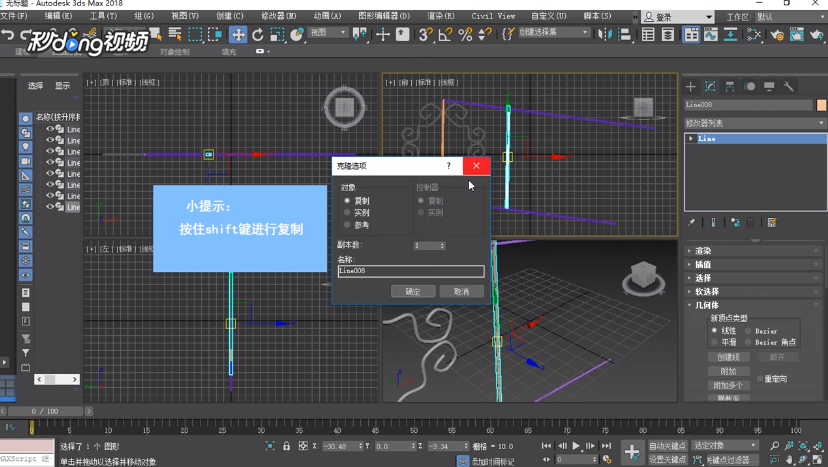Expand the 软选择 rollout
Viewport: 828px width, 467px height.
753,292
